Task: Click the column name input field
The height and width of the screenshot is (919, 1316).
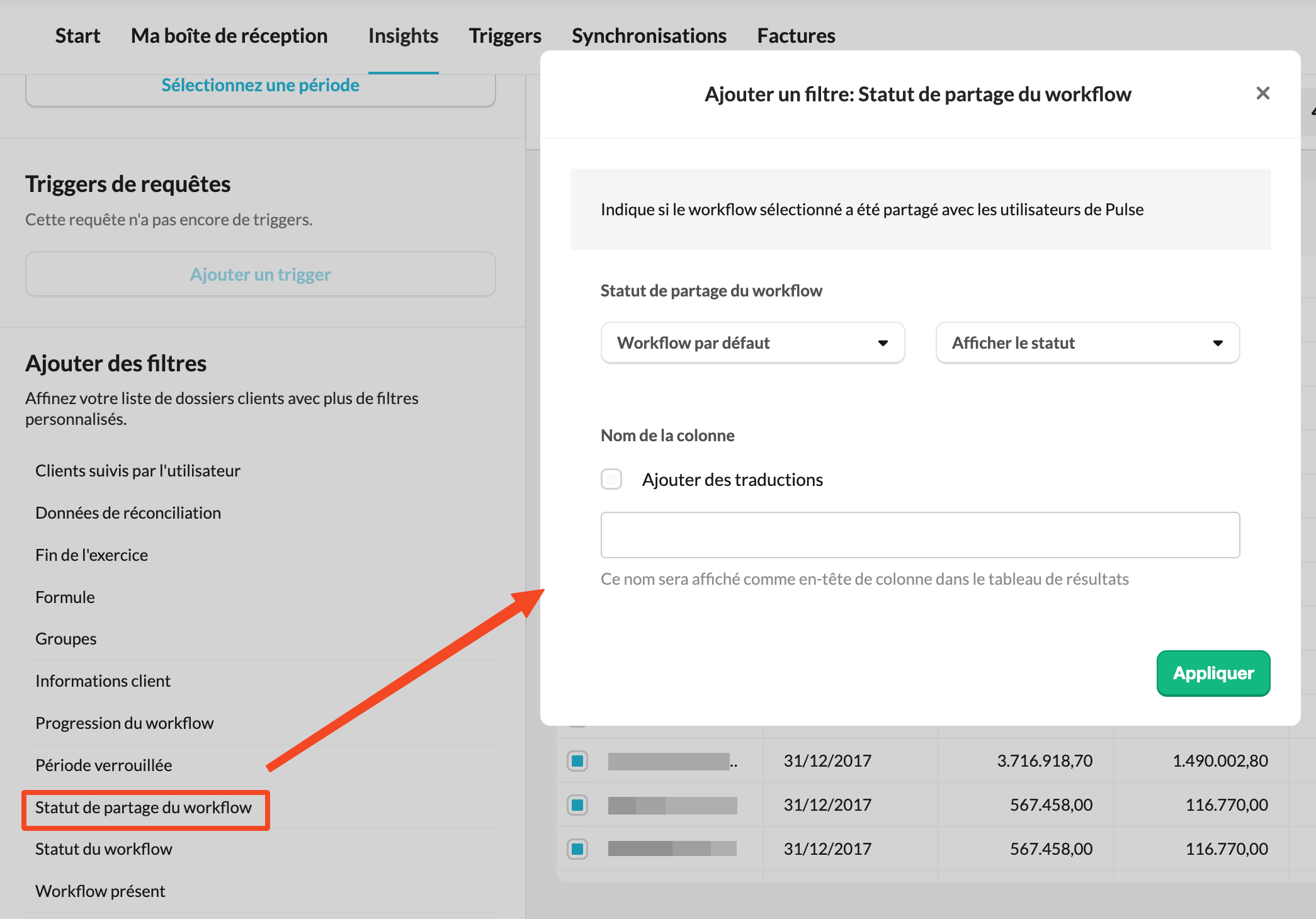Action: coord(920,535)
